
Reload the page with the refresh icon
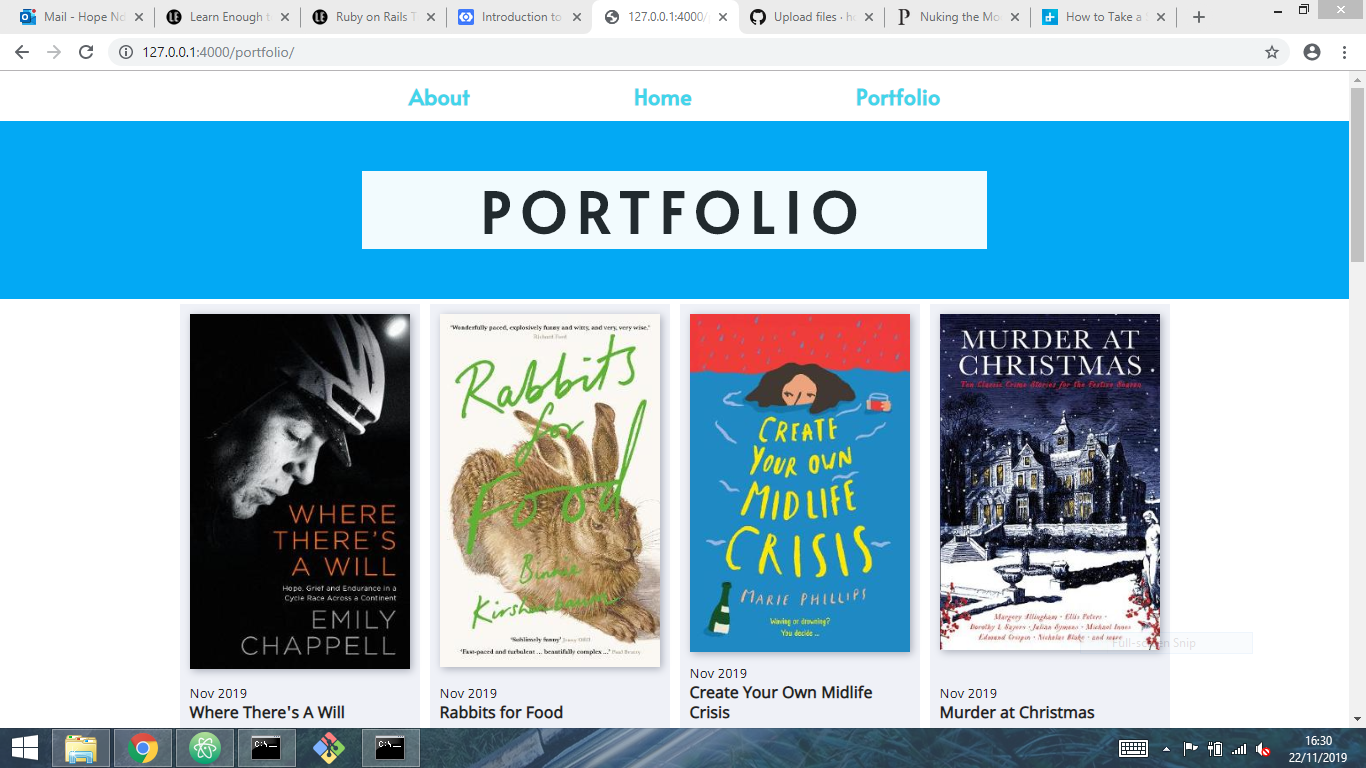(86, 52)
